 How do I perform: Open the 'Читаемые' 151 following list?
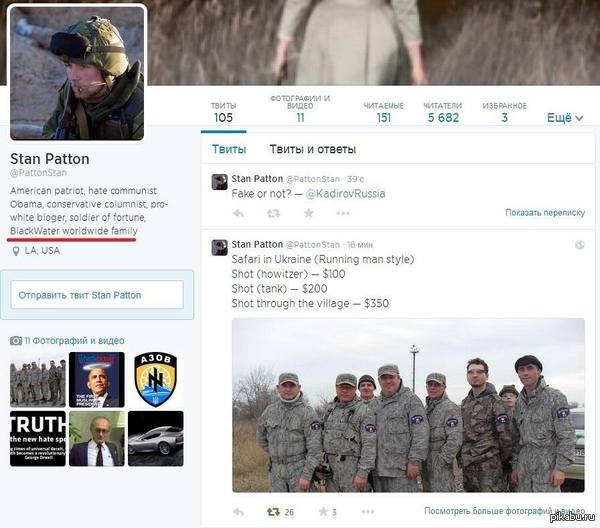pos(383,112)
